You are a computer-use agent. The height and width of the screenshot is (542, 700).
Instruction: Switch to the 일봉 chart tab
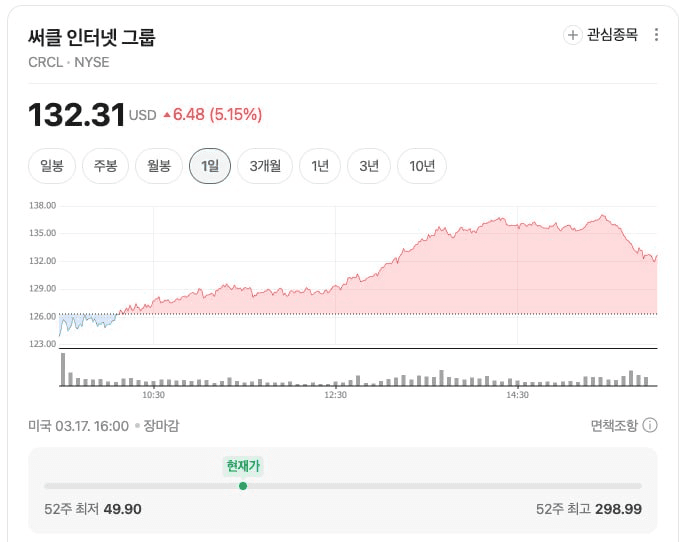pyautogui.click(x=52, y=166)
